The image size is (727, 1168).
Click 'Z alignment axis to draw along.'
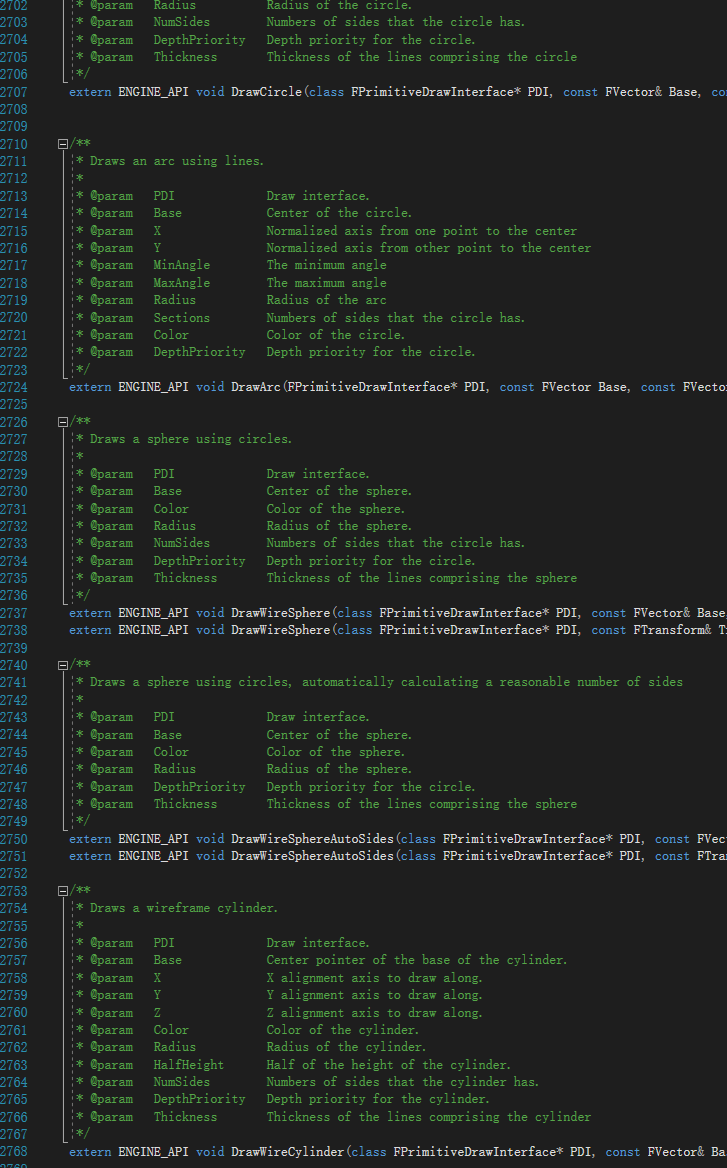pyautogui.click(x=375, y=1012)
